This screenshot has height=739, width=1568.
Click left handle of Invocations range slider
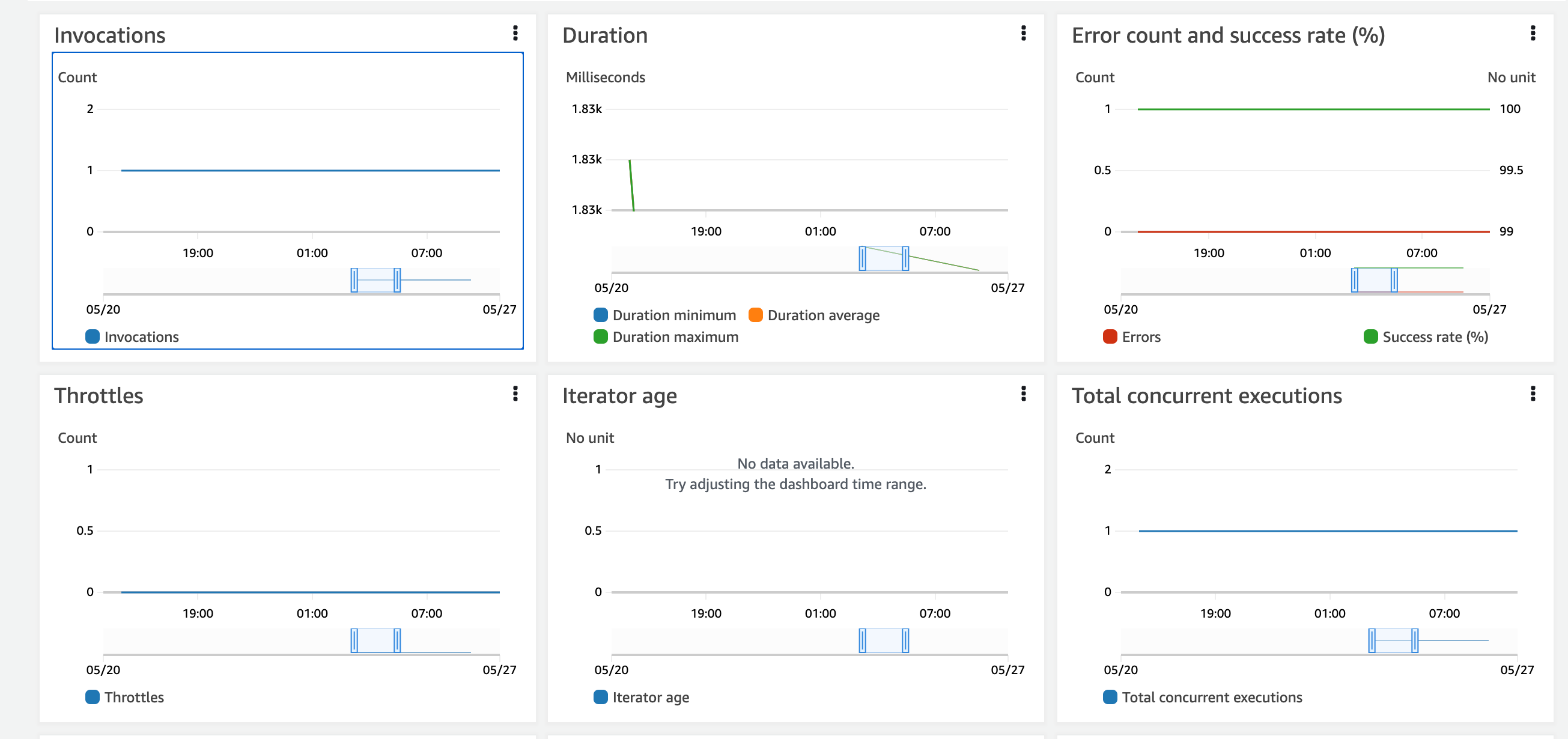pos(354,280)
